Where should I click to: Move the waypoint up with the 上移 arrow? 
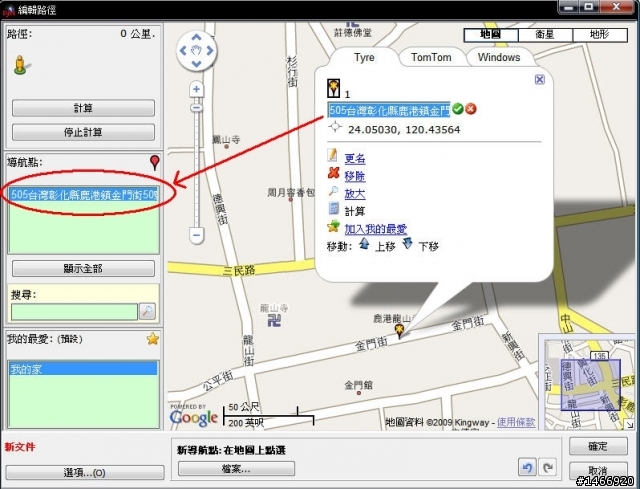pos(364,244)
